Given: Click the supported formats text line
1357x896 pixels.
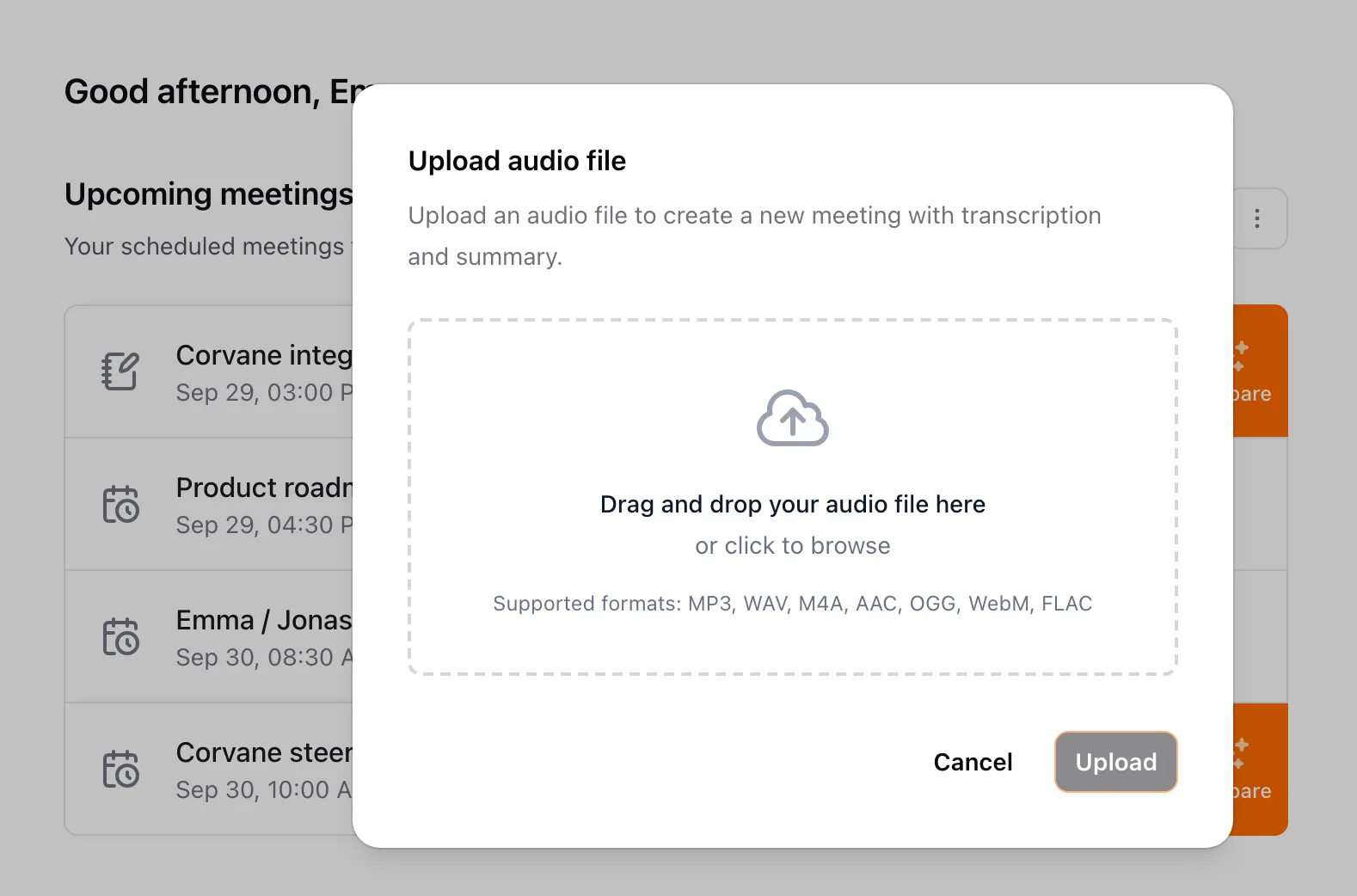Looking at the screenshot, I should tap(792, 604).
